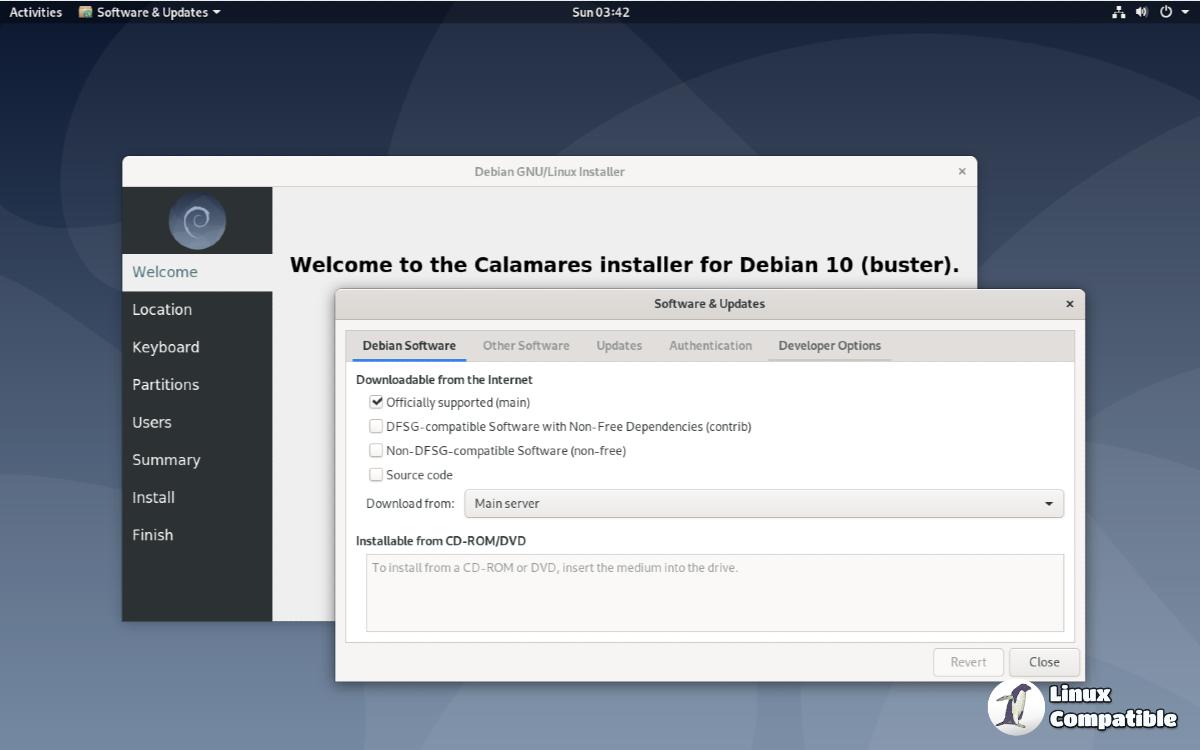Close the Debian Installer window with X
Viewport: 1200px width, 750px height.
click(x=962, y=172)
